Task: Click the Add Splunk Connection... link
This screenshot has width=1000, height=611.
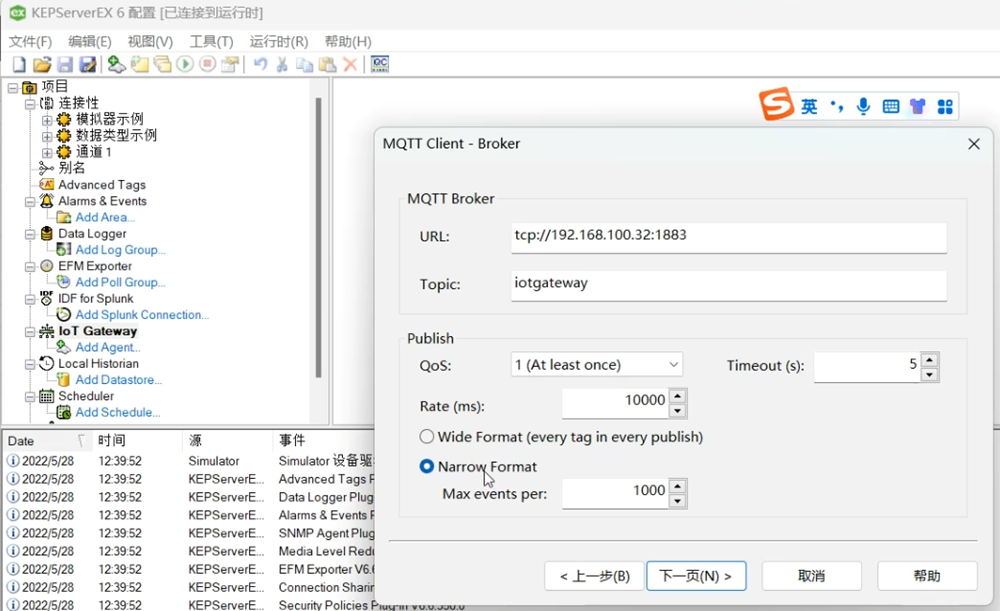Action: [142, 314]
